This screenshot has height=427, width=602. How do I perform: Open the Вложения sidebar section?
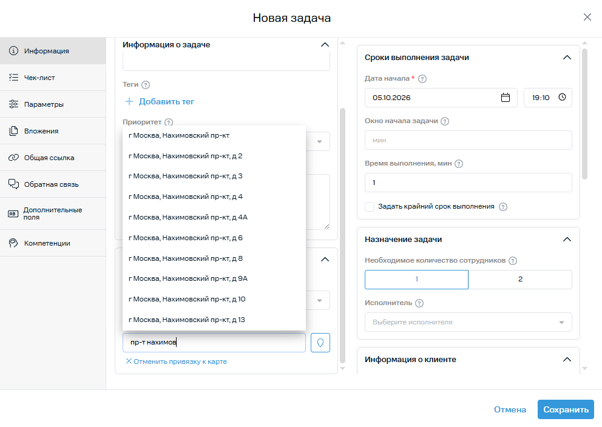point(53,131)
